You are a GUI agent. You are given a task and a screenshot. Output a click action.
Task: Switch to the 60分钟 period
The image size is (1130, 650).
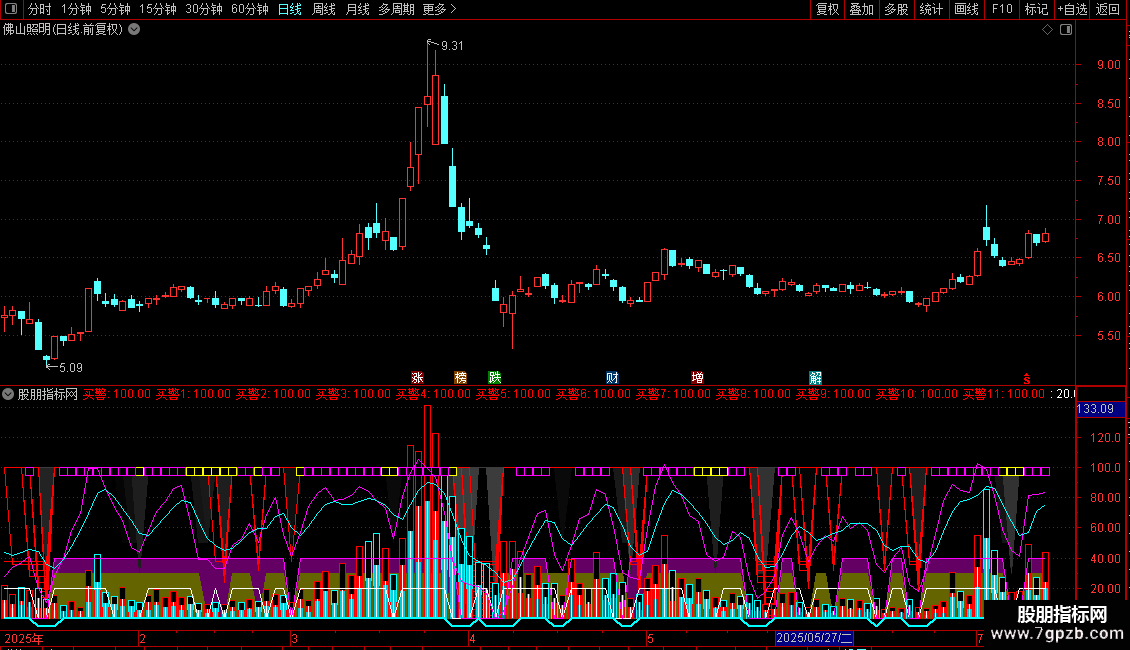click(249, 9)
